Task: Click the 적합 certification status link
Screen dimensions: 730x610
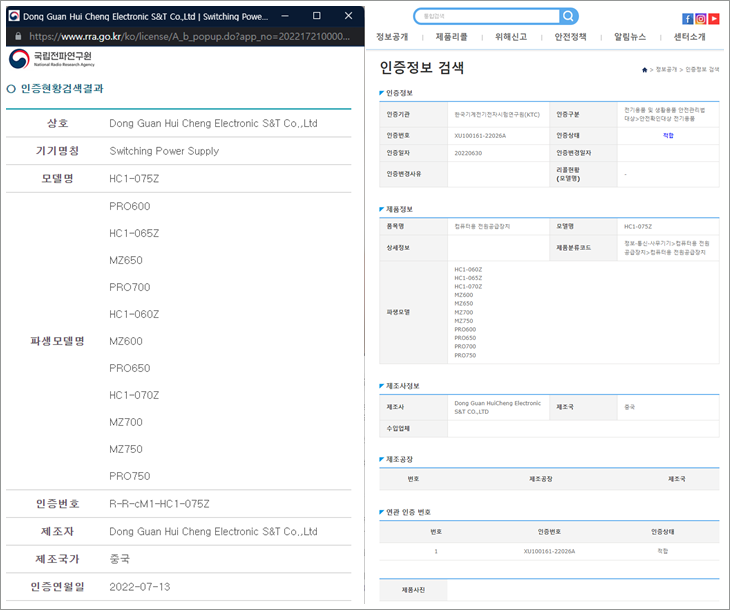Action: pyautogui.click(x=668, y=136)
